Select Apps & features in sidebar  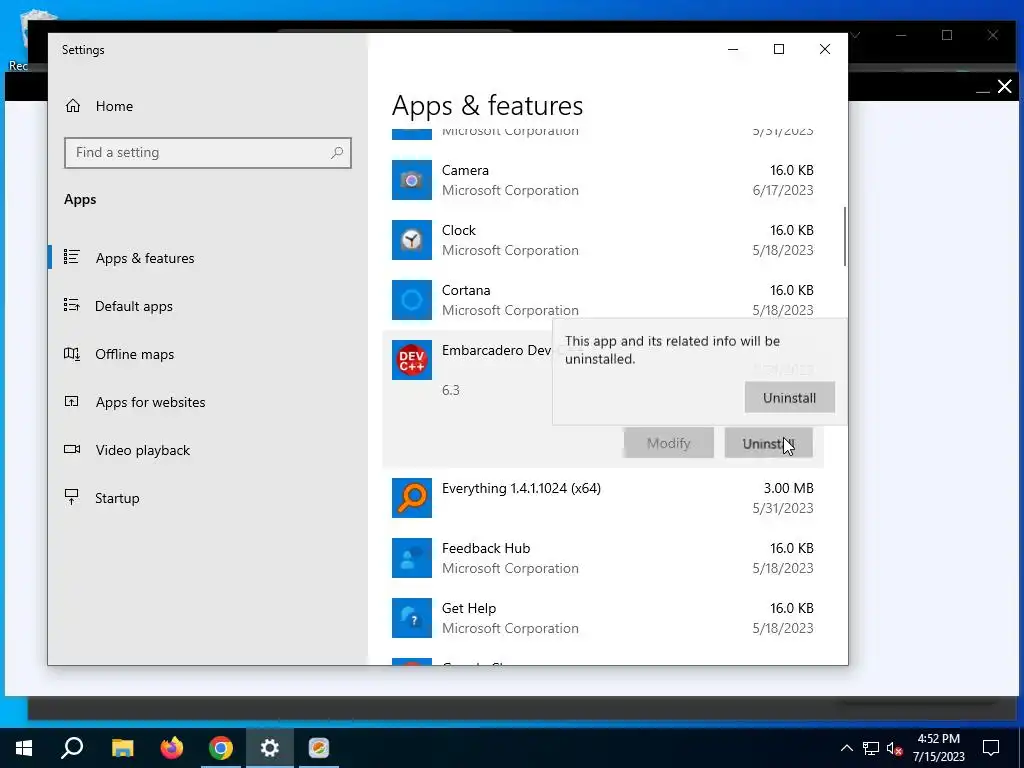[x=145, y=258]
